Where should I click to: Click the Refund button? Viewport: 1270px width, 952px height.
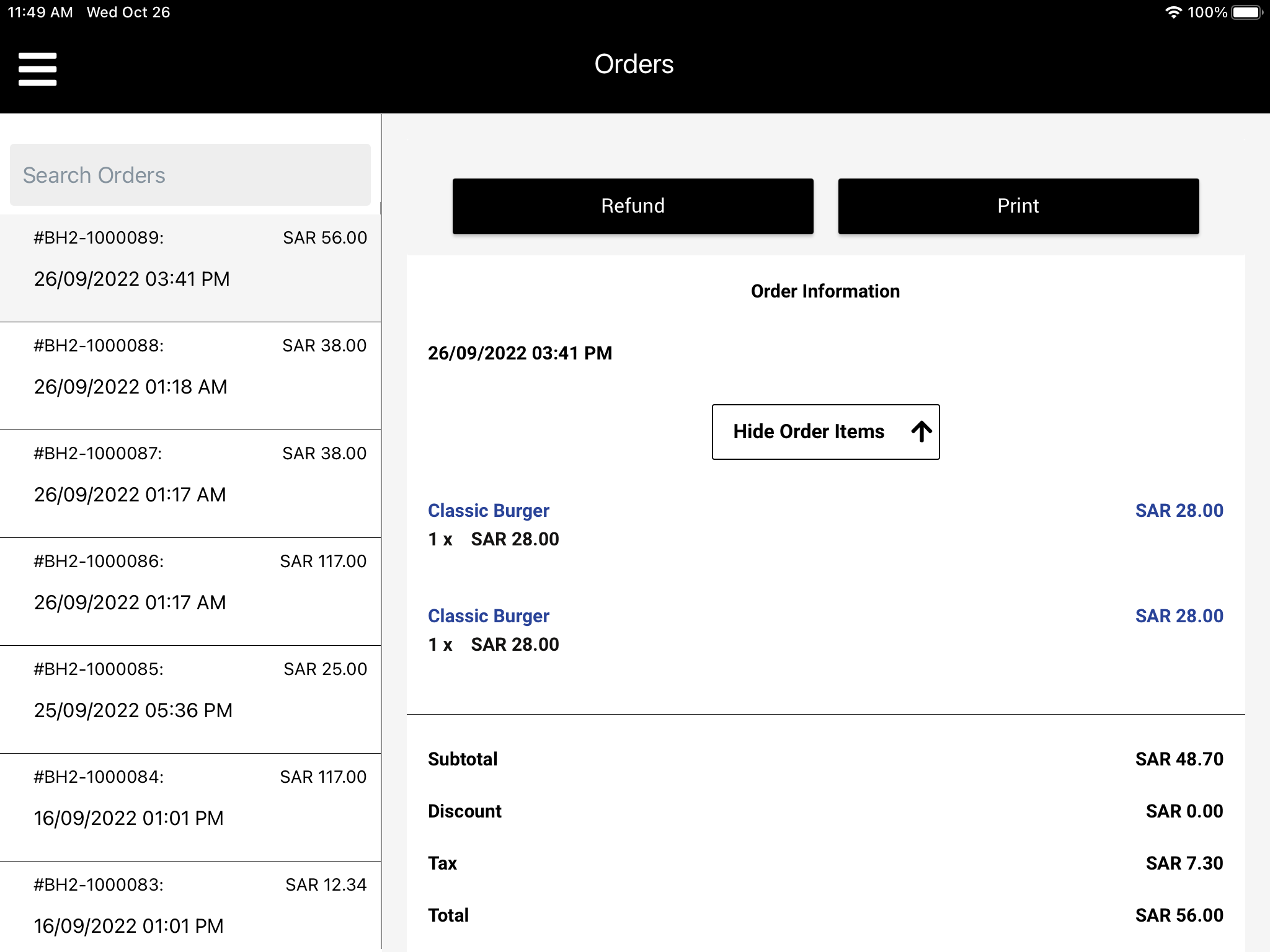(x=633, y=206)
